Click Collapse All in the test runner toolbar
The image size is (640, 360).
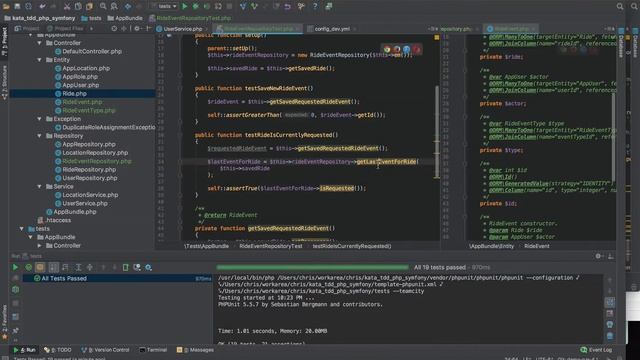pos(90,267)
